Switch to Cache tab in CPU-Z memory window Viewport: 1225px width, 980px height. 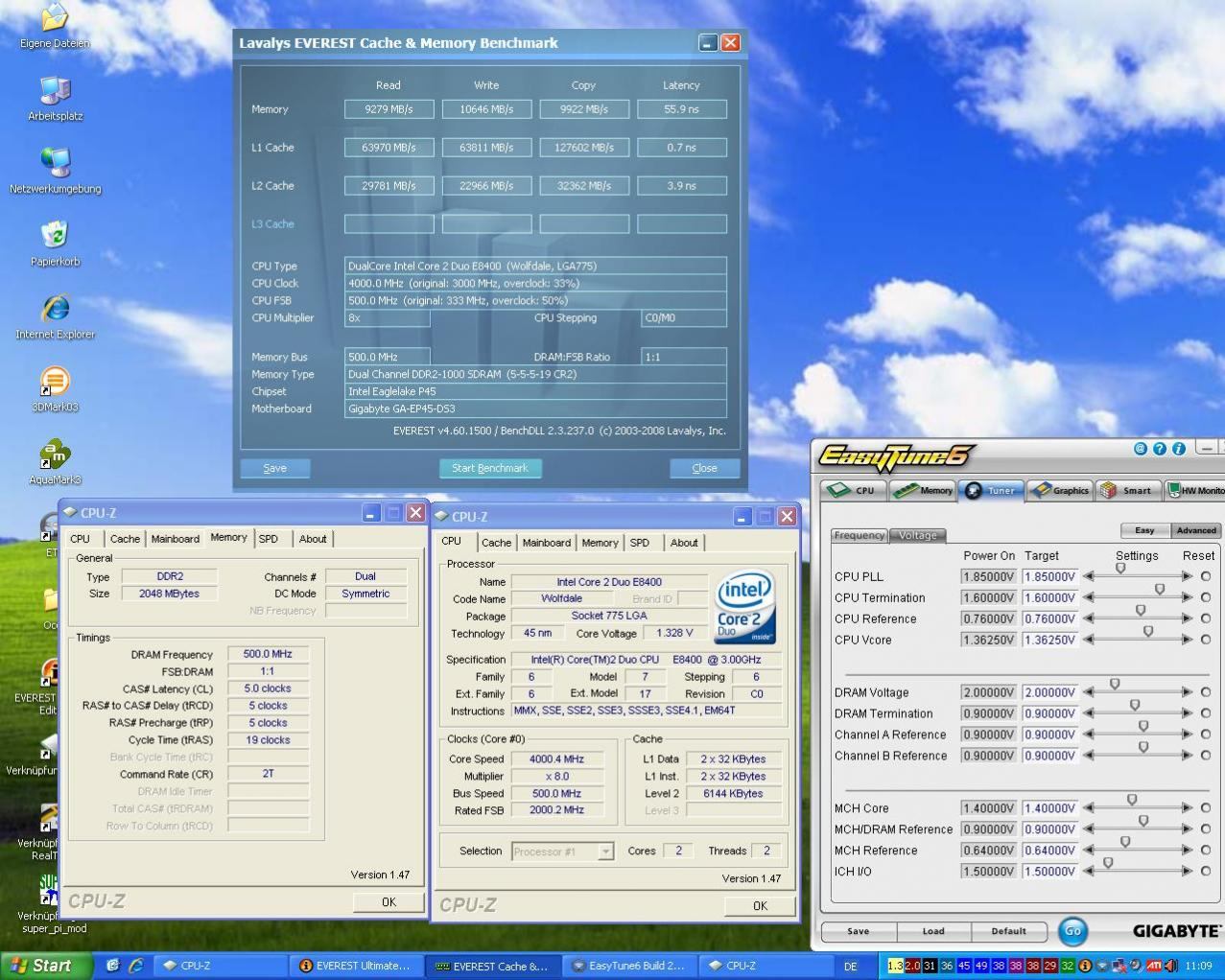click(125, 539)
